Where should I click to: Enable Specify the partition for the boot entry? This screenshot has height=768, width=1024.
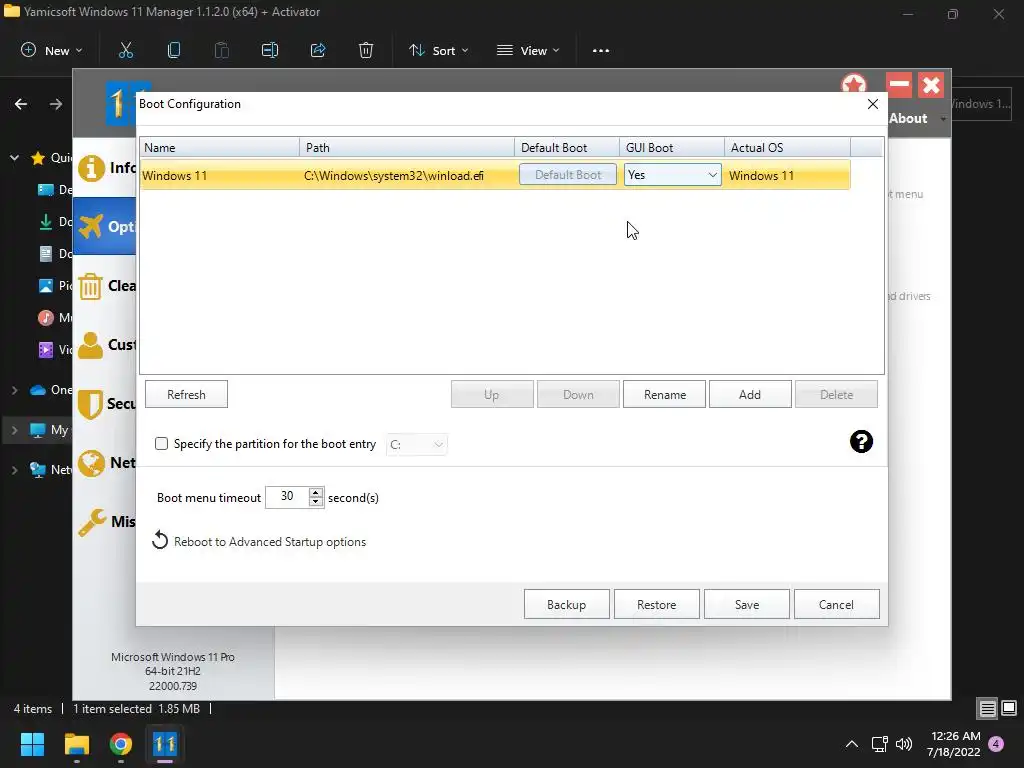coord(161,444)
